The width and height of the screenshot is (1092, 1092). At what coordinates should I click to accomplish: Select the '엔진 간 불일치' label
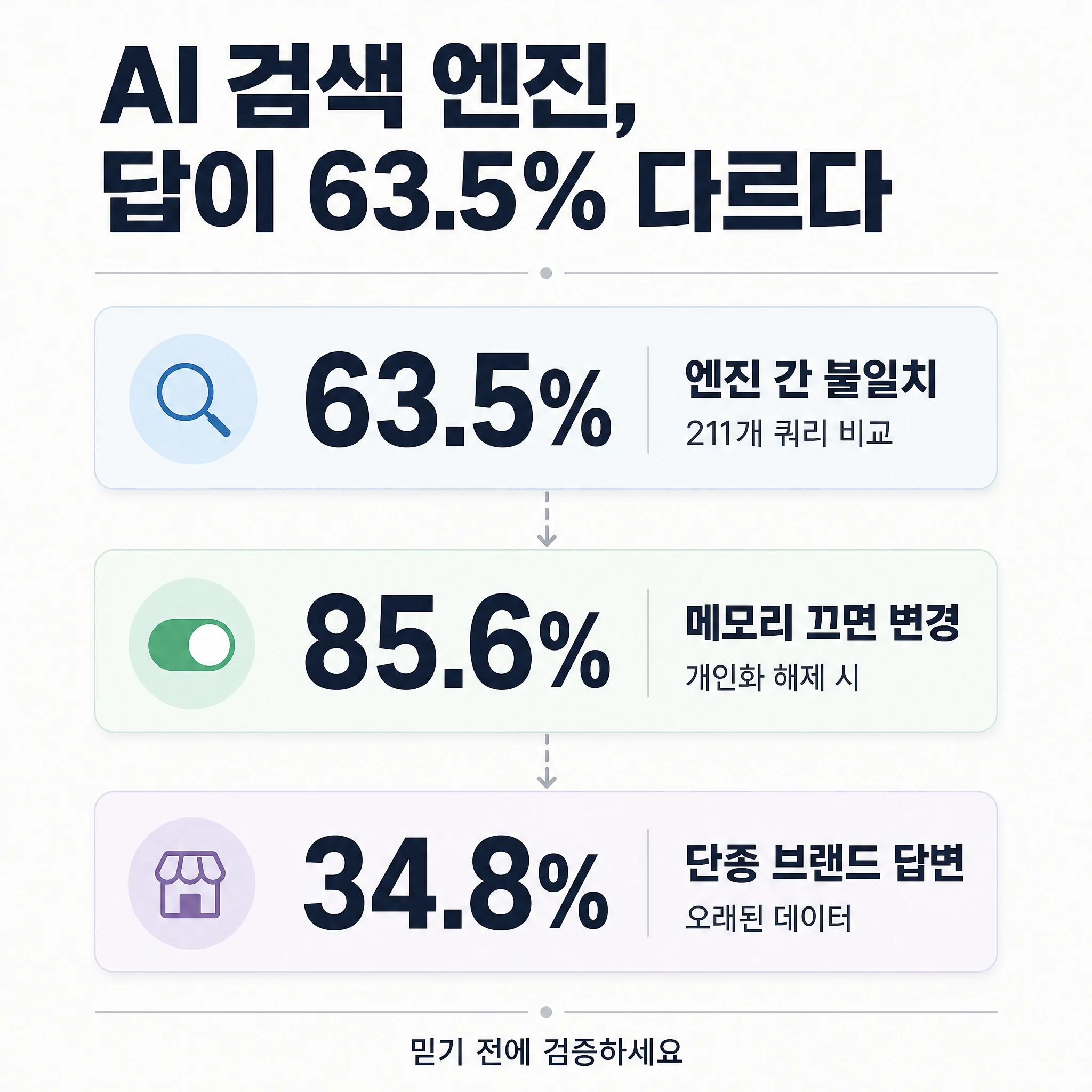coord(811,378)
